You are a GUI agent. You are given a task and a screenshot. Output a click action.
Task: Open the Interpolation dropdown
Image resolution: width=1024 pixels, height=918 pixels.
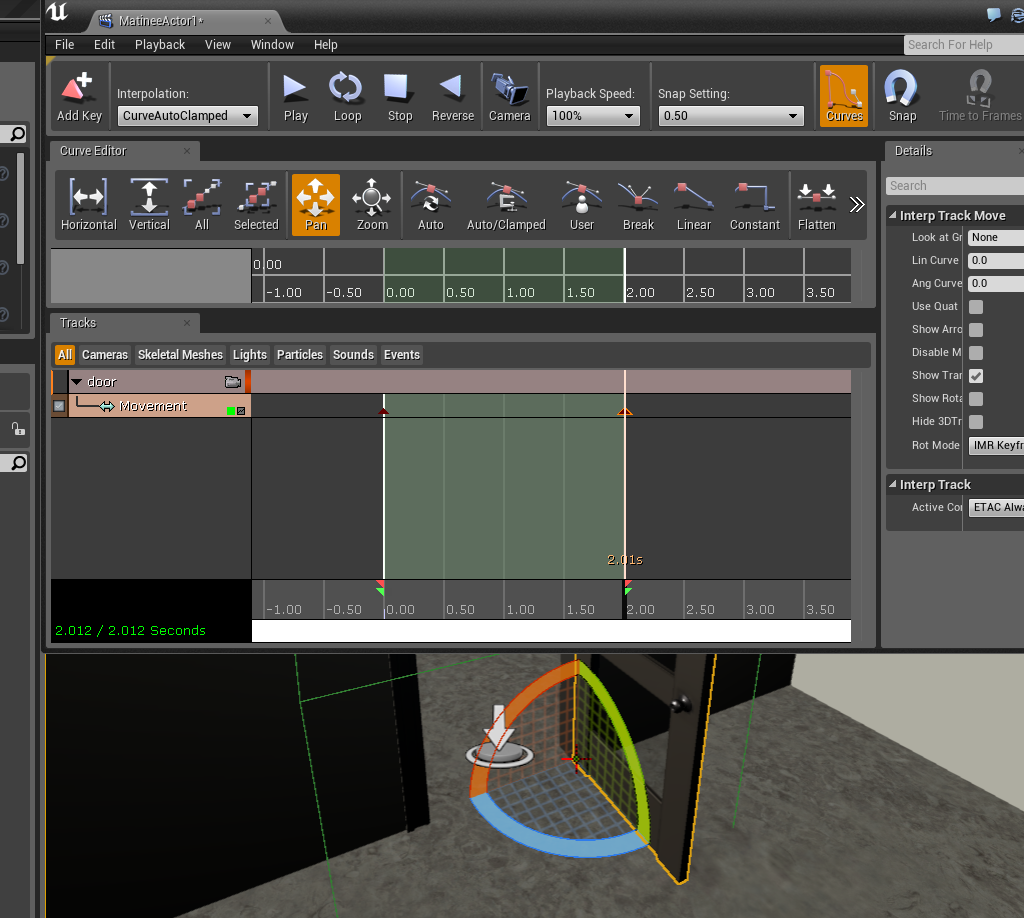coord(187,115)
